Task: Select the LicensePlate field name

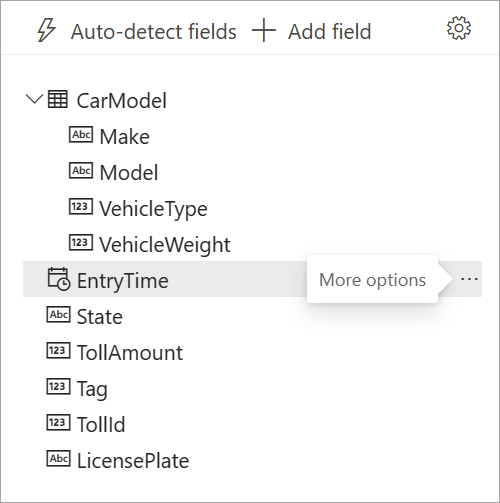Action: [x=133, y=460]
